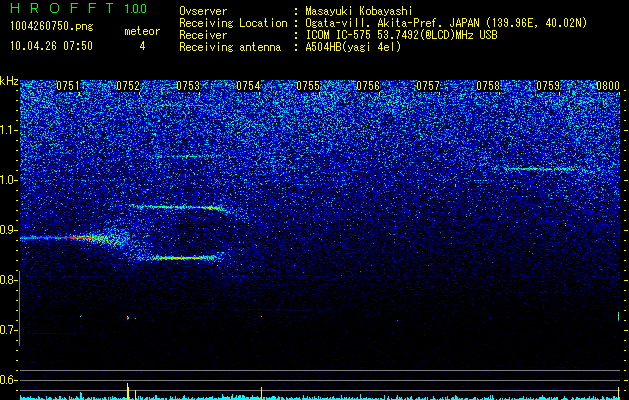Click the observer name Masayuki Kobayashi
This screenshot has width=629, height=400.
coord(359,11)
